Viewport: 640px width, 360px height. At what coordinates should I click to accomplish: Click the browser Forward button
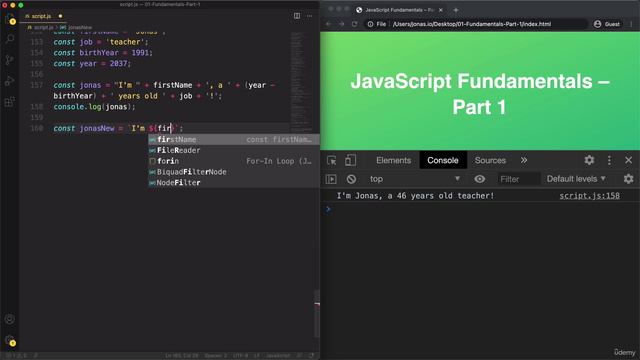(341, 24)
